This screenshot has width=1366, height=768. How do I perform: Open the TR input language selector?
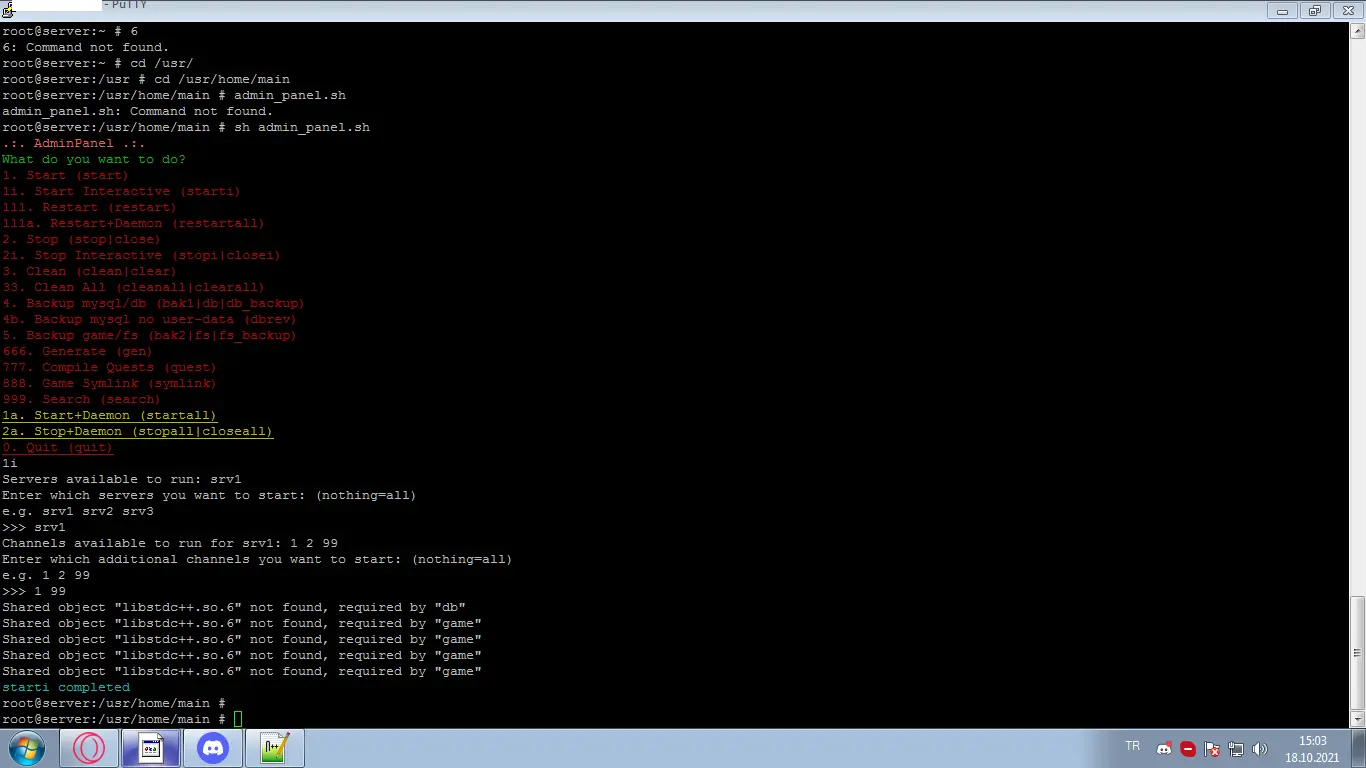pyautogui.click(x=1132, y=746)
